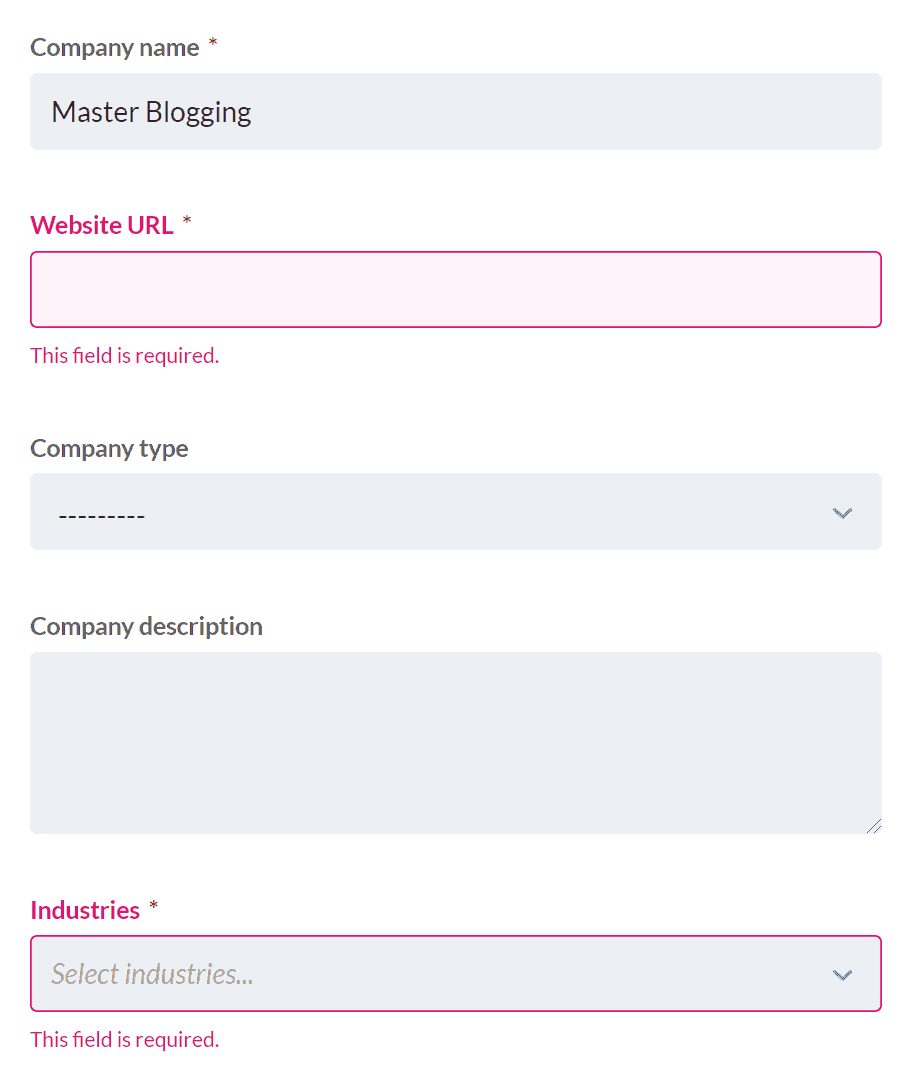Click the Company description label

[x=146, y=626]
